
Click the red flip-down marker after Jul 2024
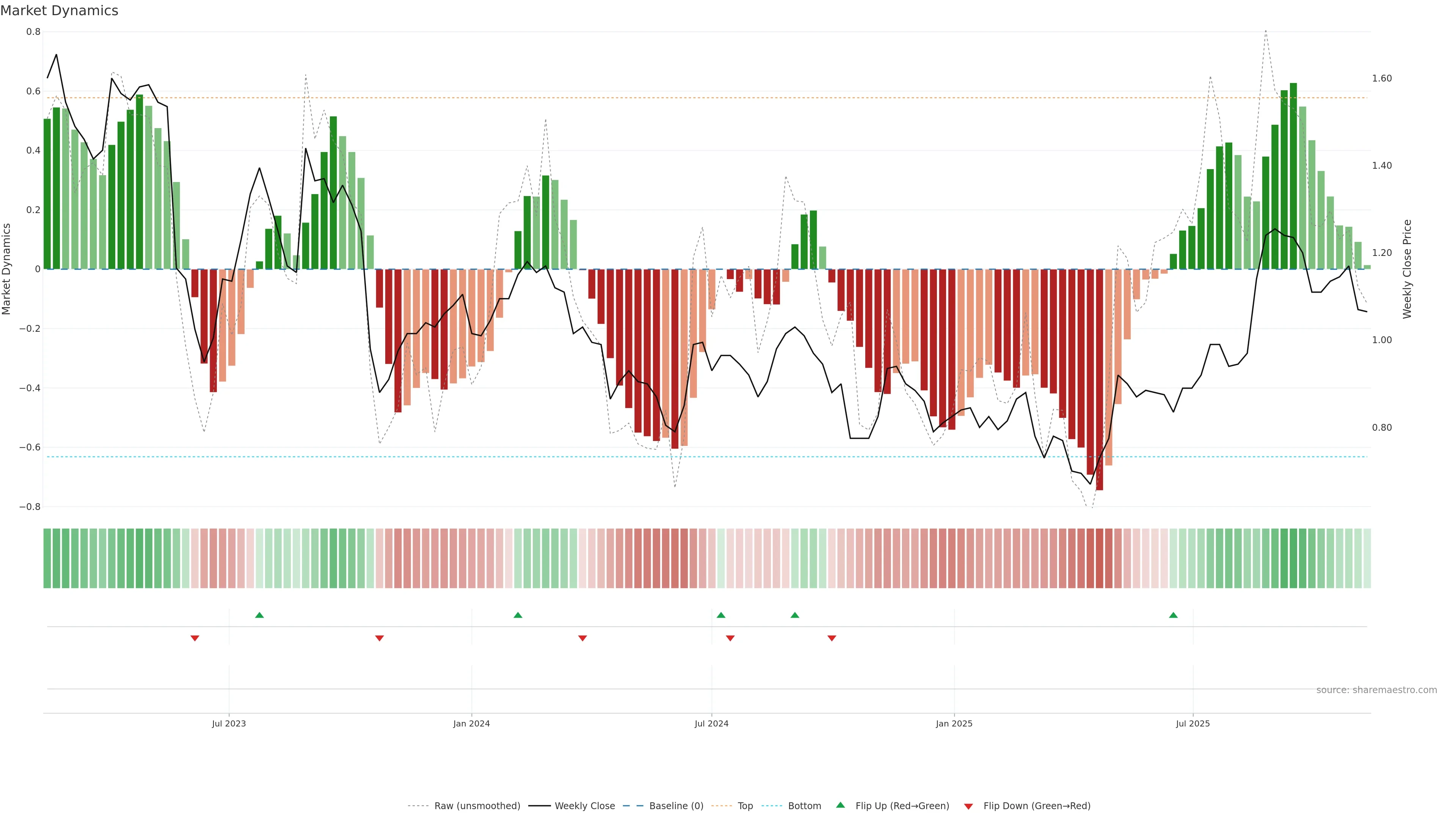point(730,638)
